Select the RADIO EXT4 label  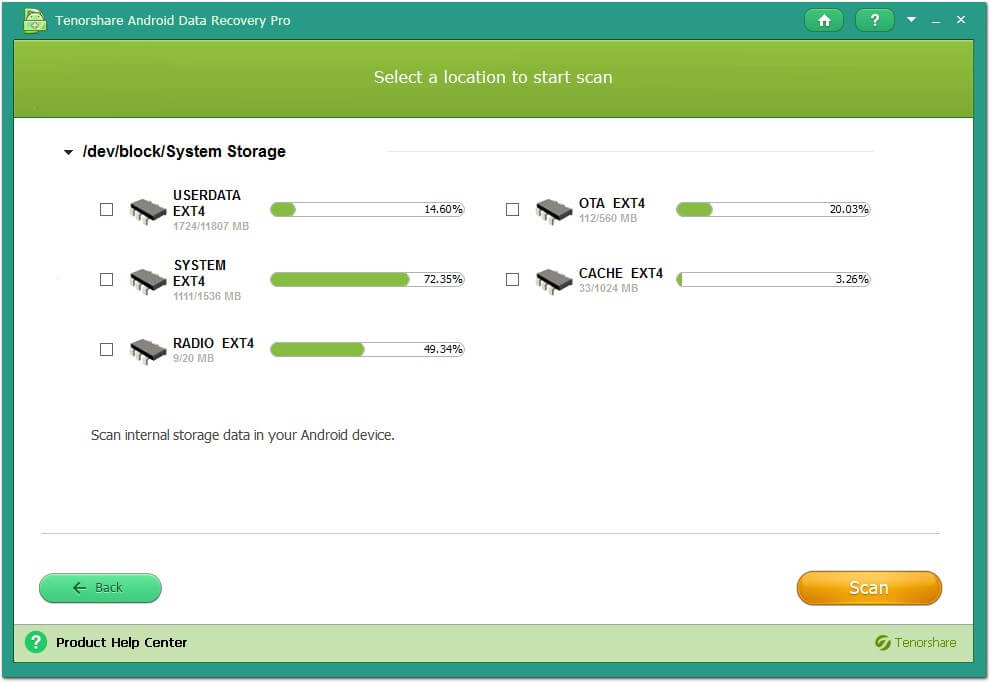point(213,343)
